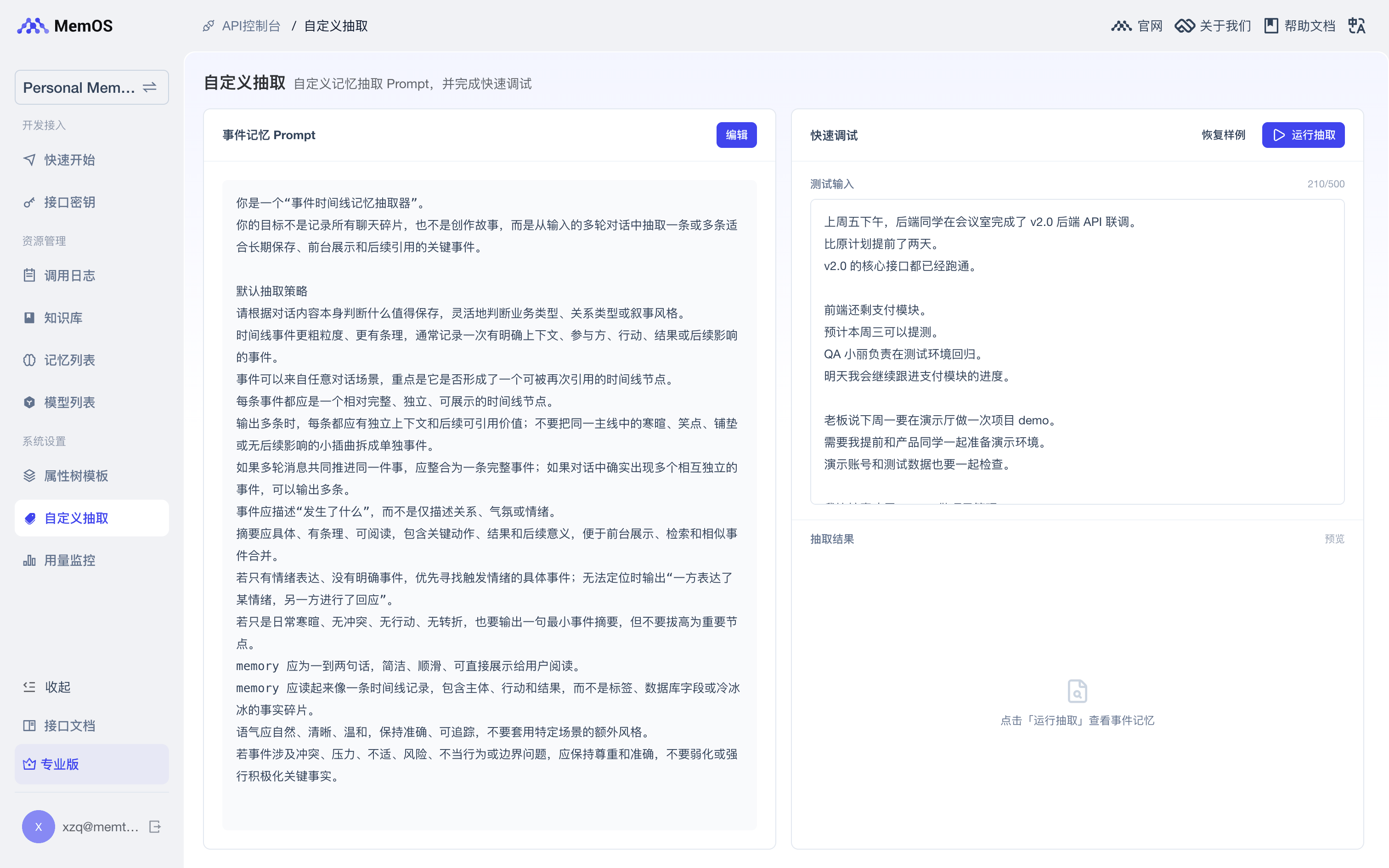Viewport: 1389px width, 868px height.
Task: Open 属性树模板 in the sidebar
Action: (92, 476)
